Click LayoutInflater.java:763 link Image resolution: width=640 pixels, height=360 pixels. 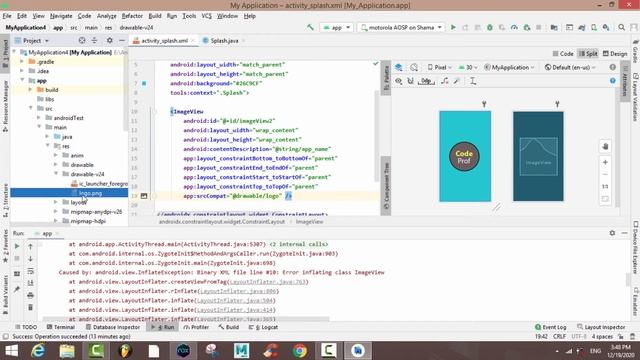[267, 282]
